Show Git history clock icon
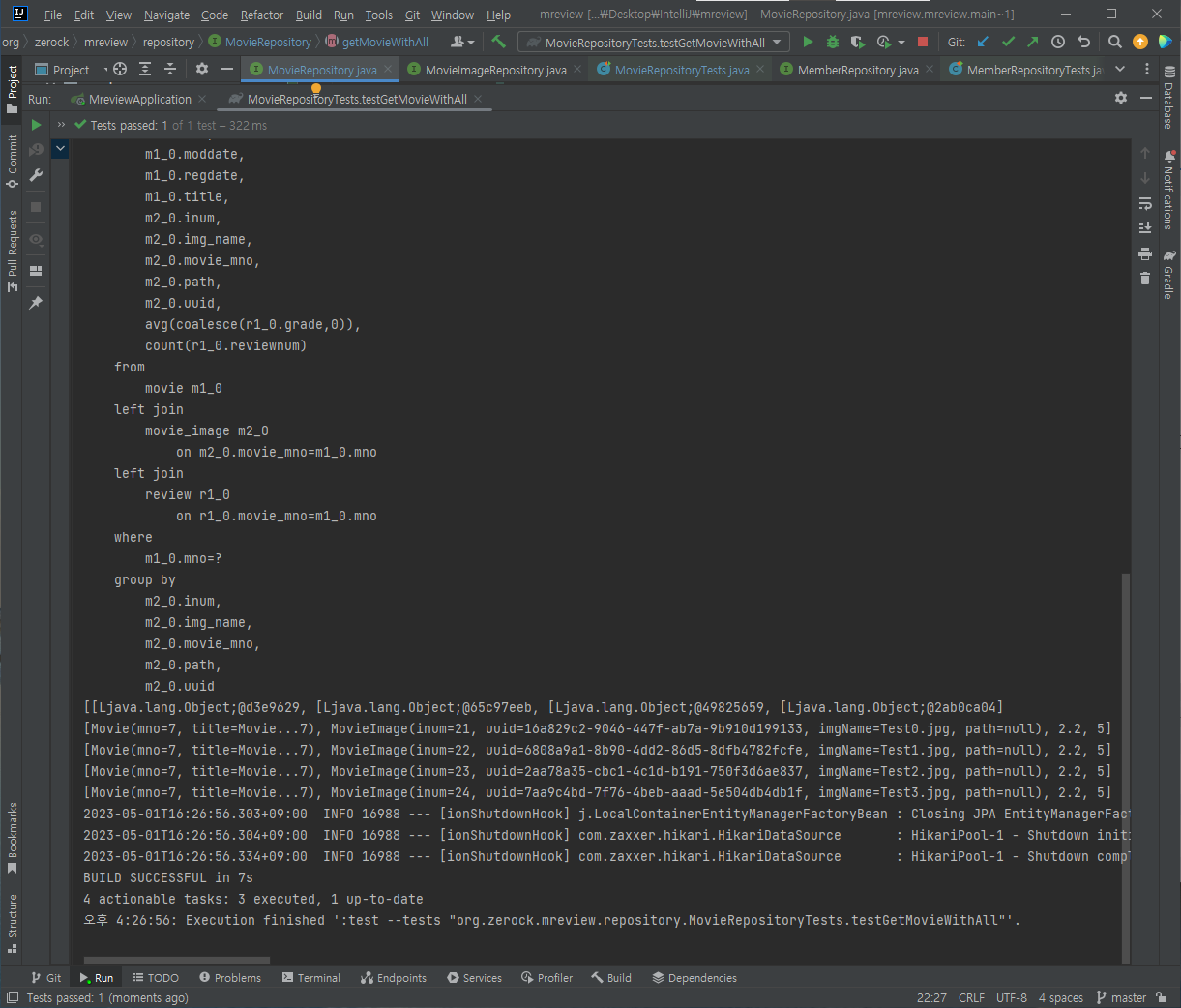This screenshot has height=1008, width=1181. click(x=1058, y=42)
